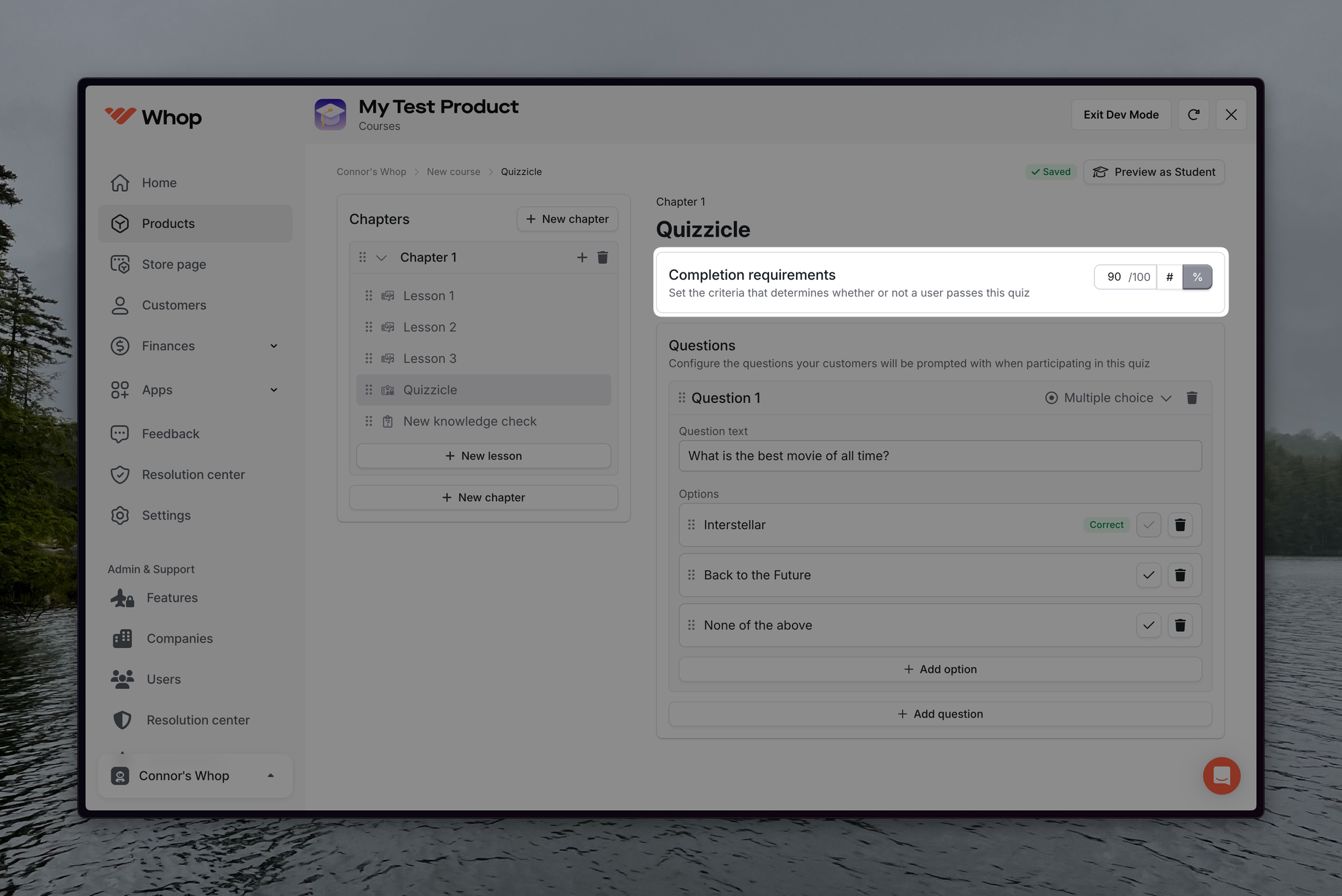
Task: Click drag handle next to Lesson 2
Action: pos(368,327)
